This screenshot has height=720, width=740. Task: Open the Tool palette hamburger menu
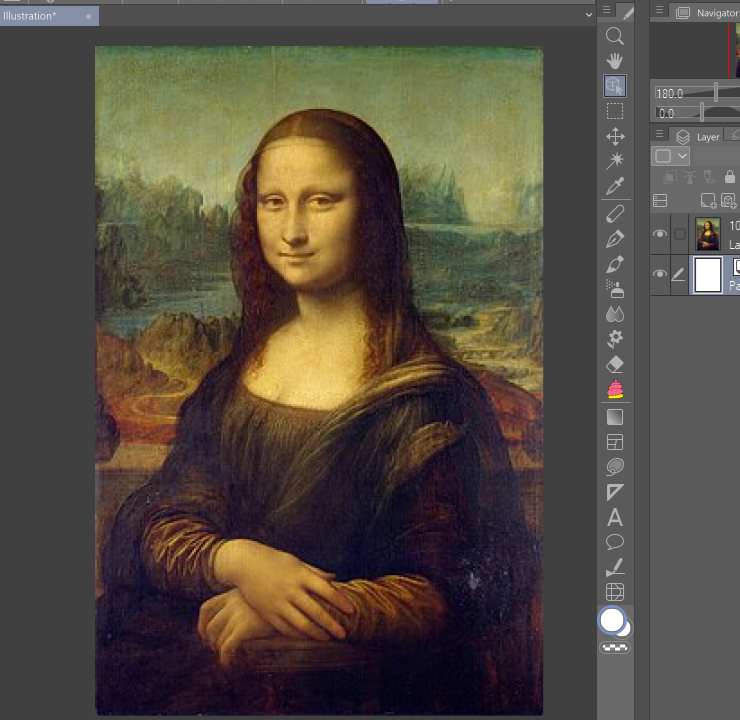point(607,9)
